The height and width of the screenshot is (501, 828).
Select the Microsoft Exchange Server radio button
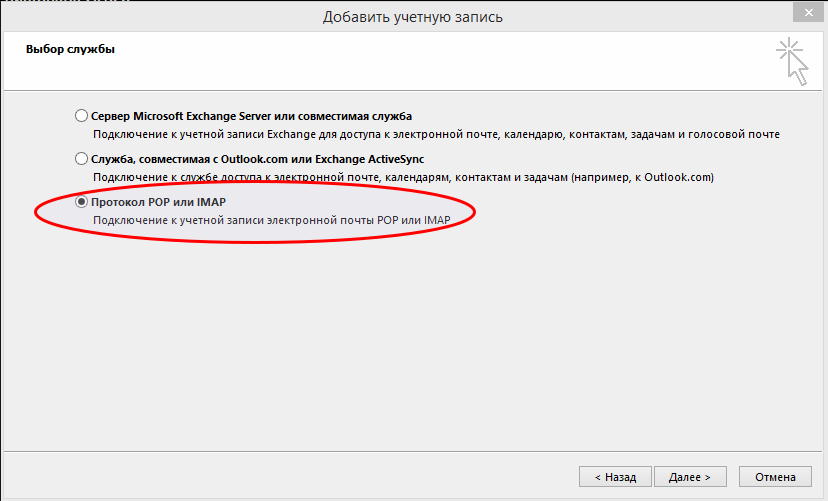(81, 115)
